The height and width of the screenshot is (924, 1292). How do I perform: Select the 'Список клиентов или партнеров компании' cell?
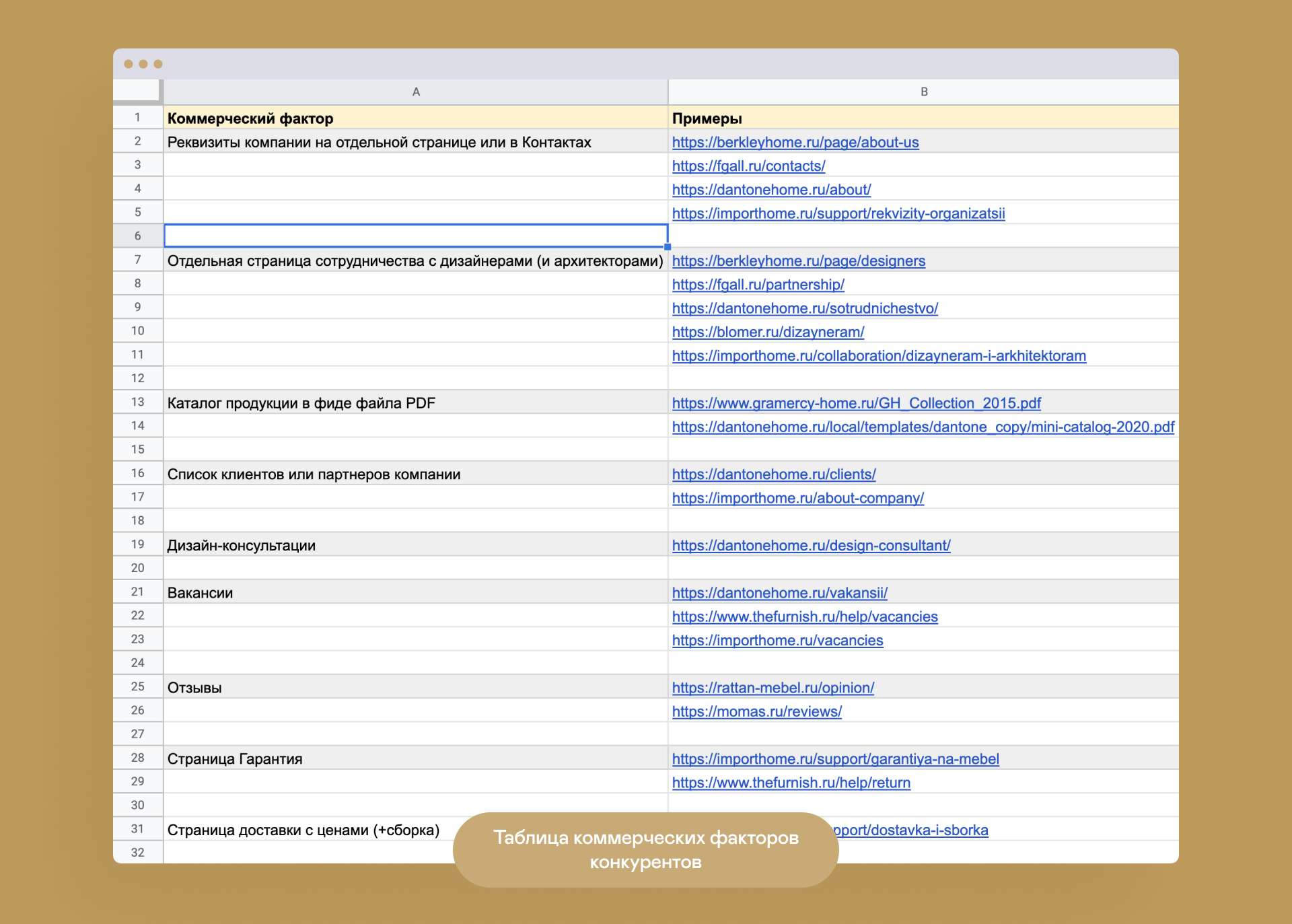[x=416, y=474]
